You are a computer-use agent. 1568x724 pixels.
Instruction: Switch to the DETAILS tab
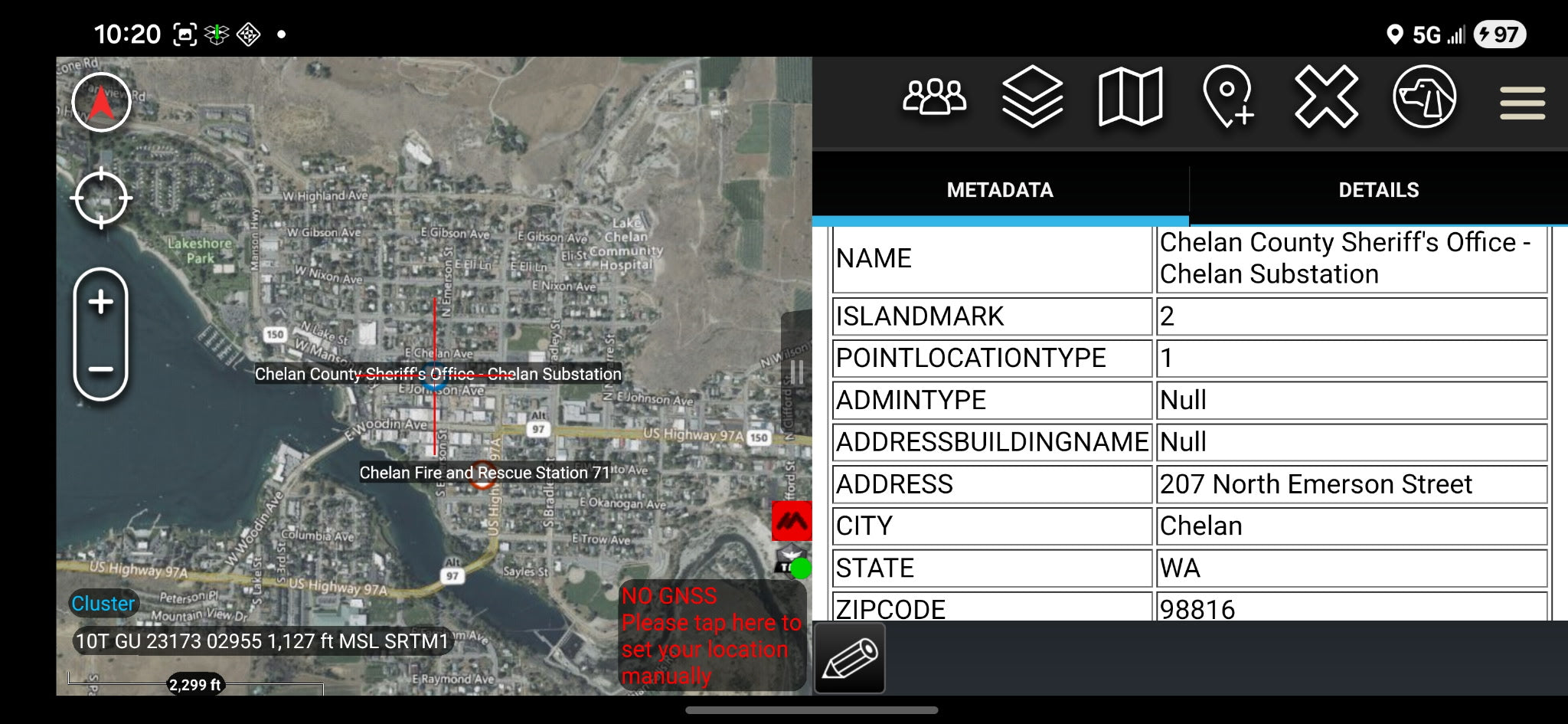pos(1378,190)
